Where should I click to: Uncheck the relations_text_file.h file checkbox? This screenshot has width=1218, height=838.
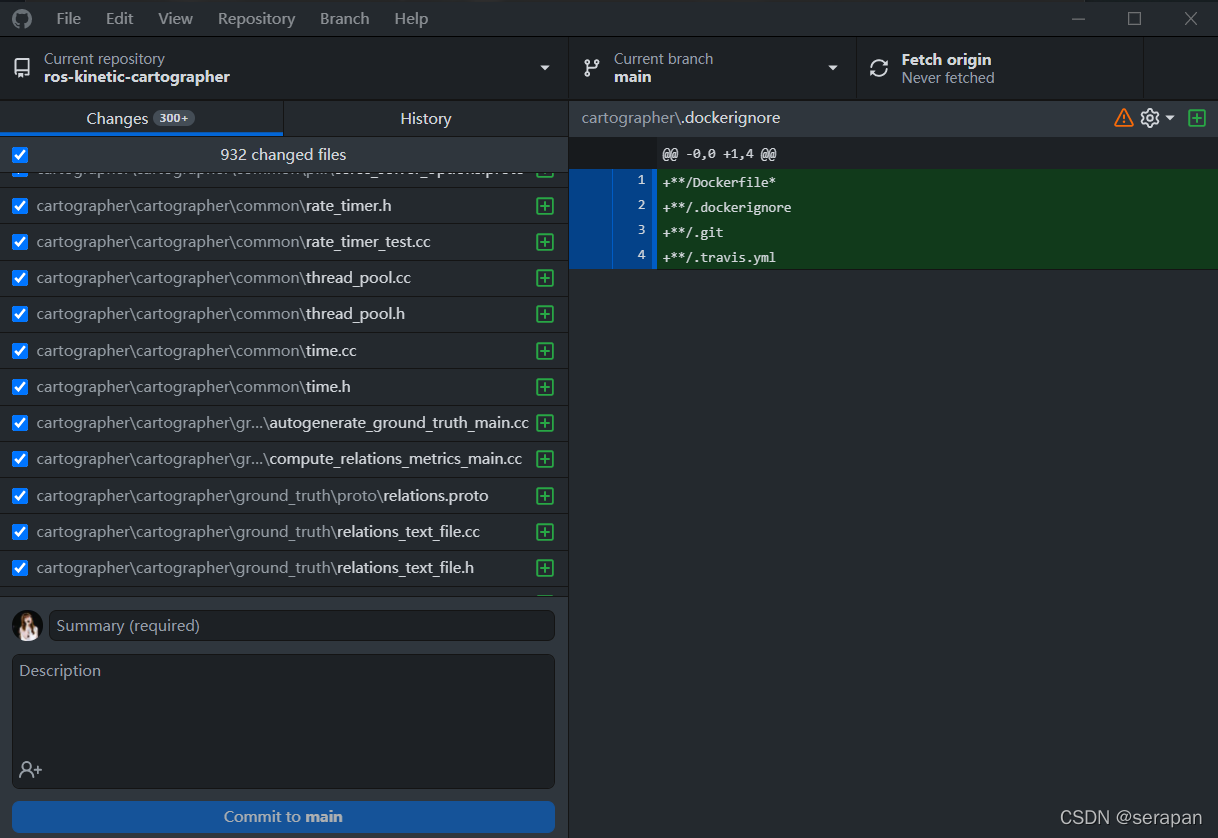[20, 568]
